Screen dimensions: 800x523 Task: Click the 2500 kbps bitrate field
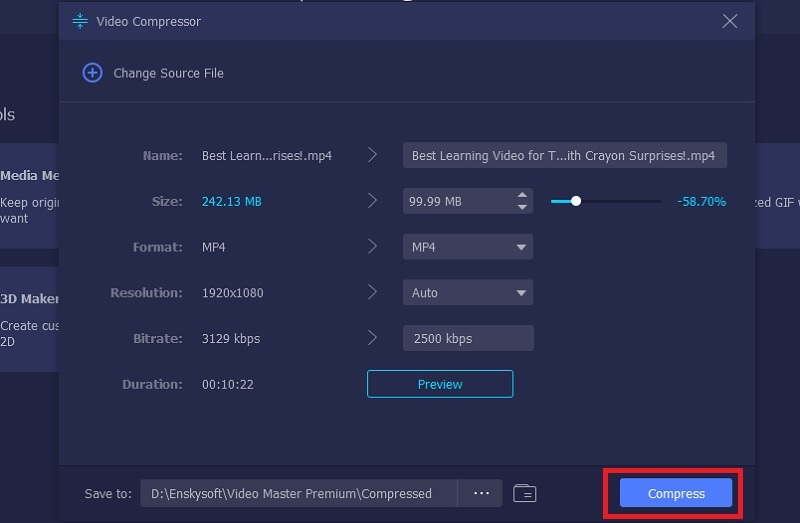[468, 338]
